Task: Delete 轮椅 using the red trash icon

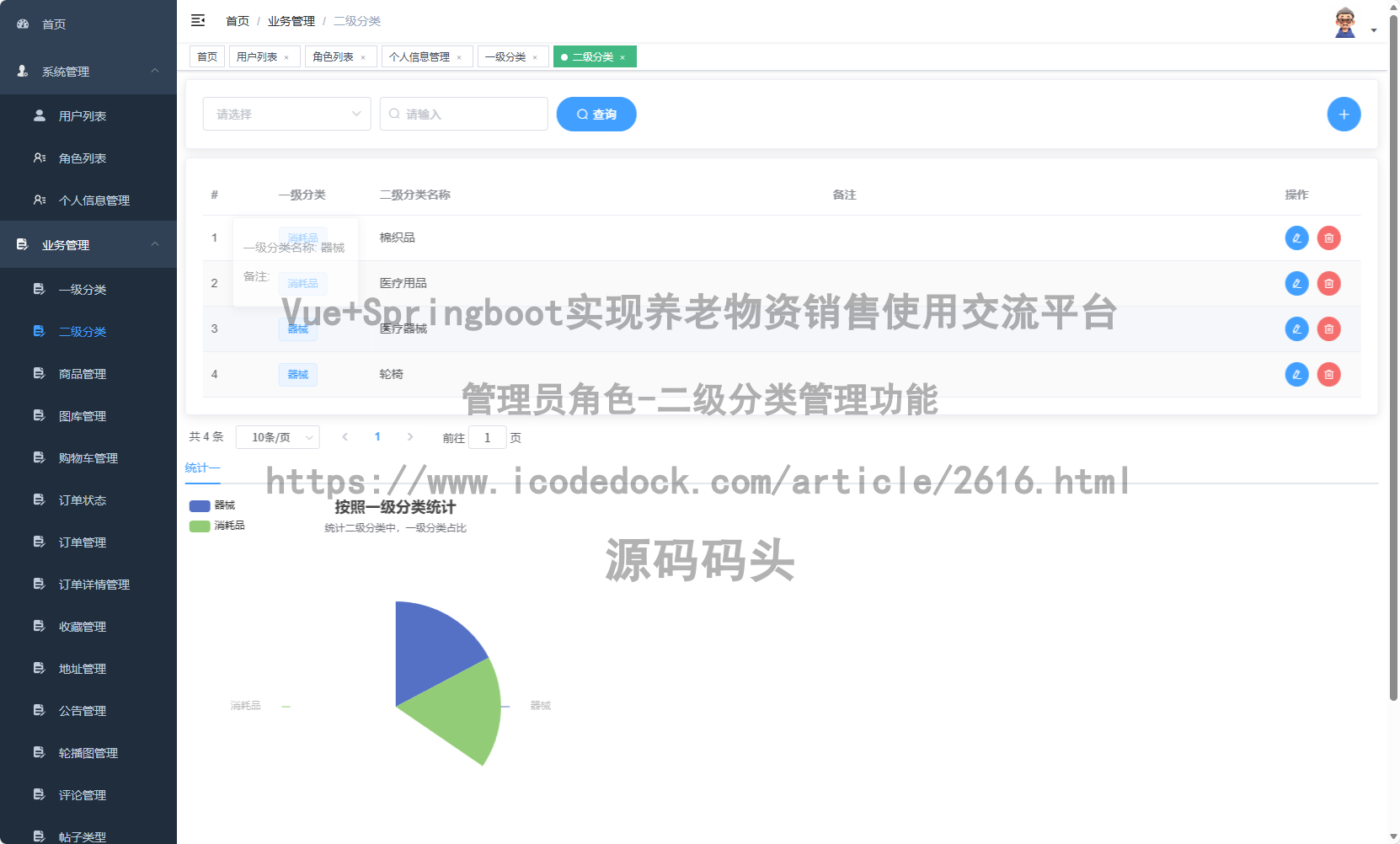Action: pyautogui.click(x=1329, y=374)
